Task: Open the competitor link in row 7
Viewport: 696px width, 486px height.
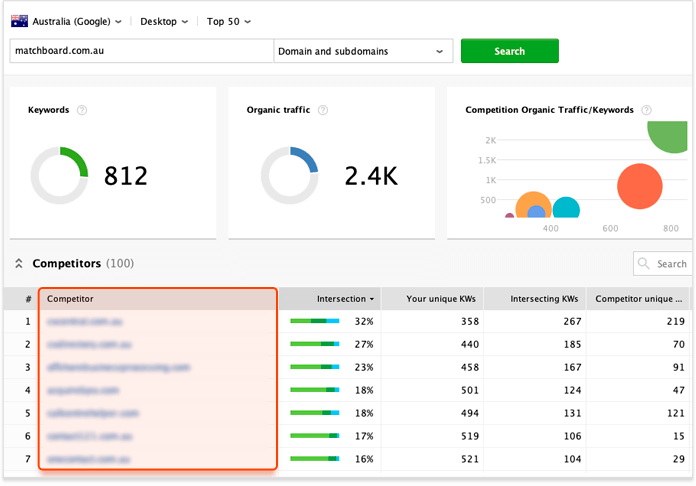Action: (88, 459)
